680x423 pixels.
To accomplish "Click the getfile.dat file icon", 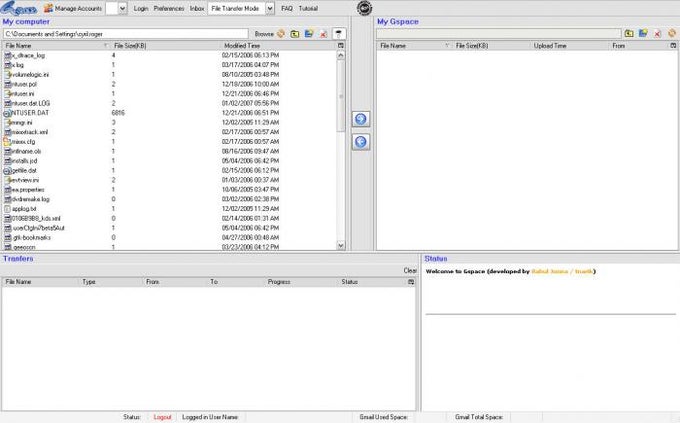I will coord(7,171).
